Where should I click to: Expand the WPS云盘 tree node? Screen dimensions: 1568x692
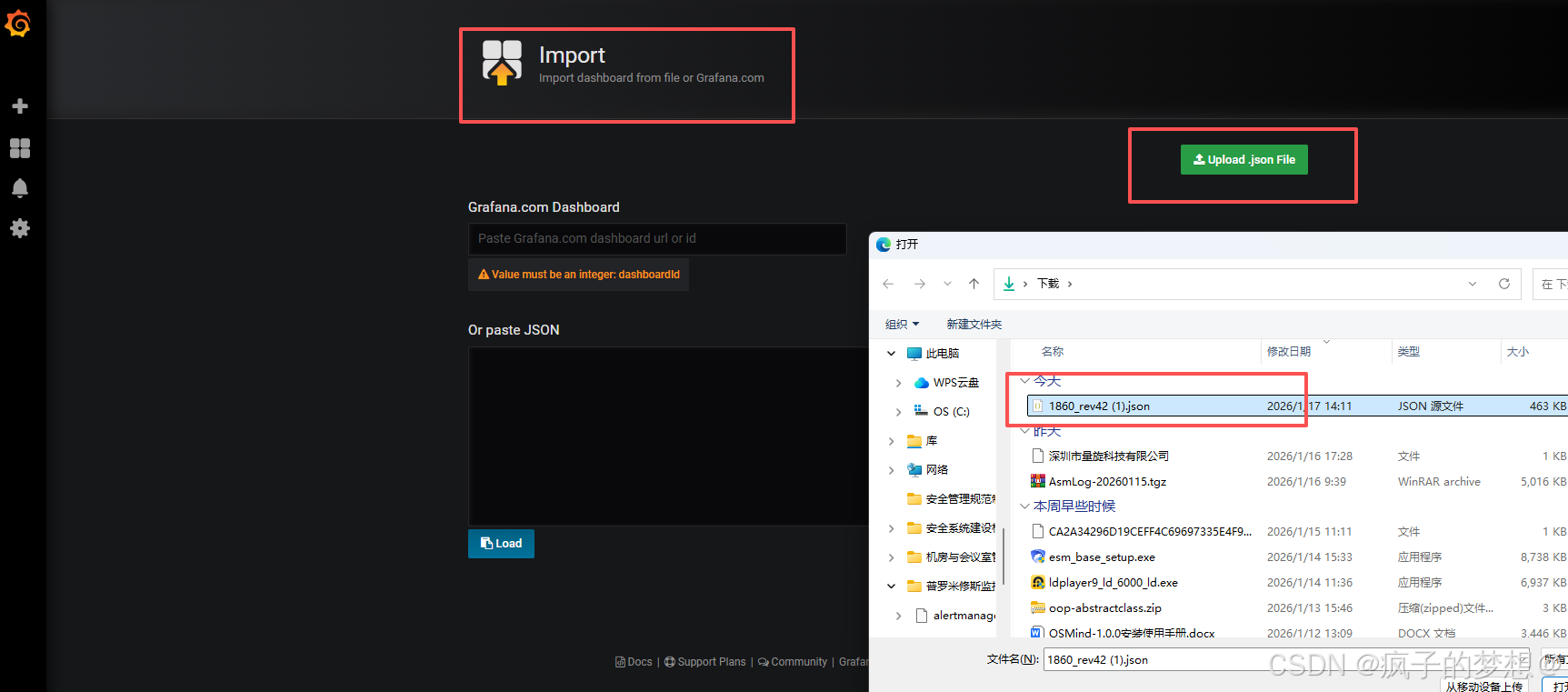(x=898, y=383)
